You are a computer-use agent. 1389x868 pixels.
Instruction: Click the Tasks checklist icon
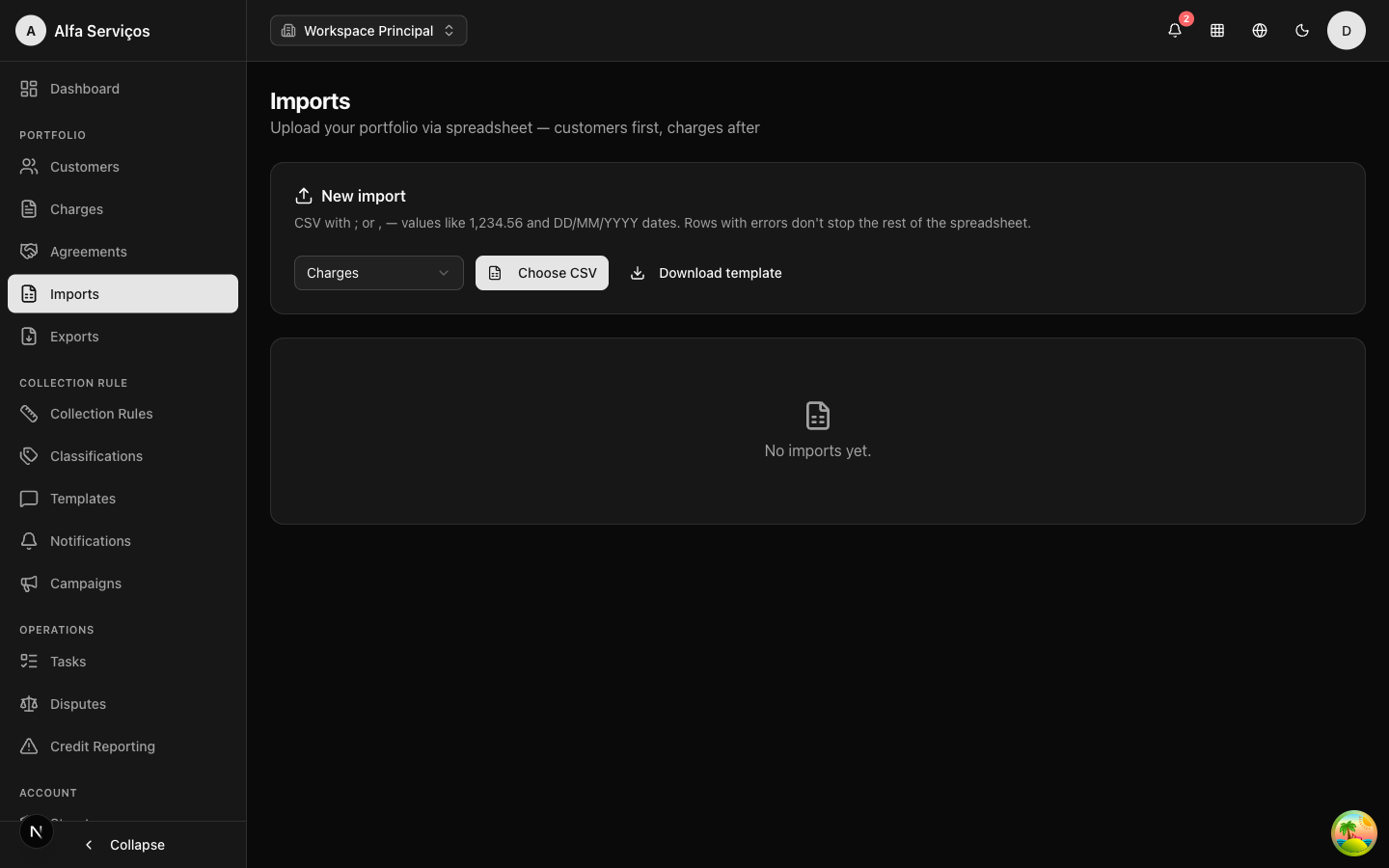29,662
